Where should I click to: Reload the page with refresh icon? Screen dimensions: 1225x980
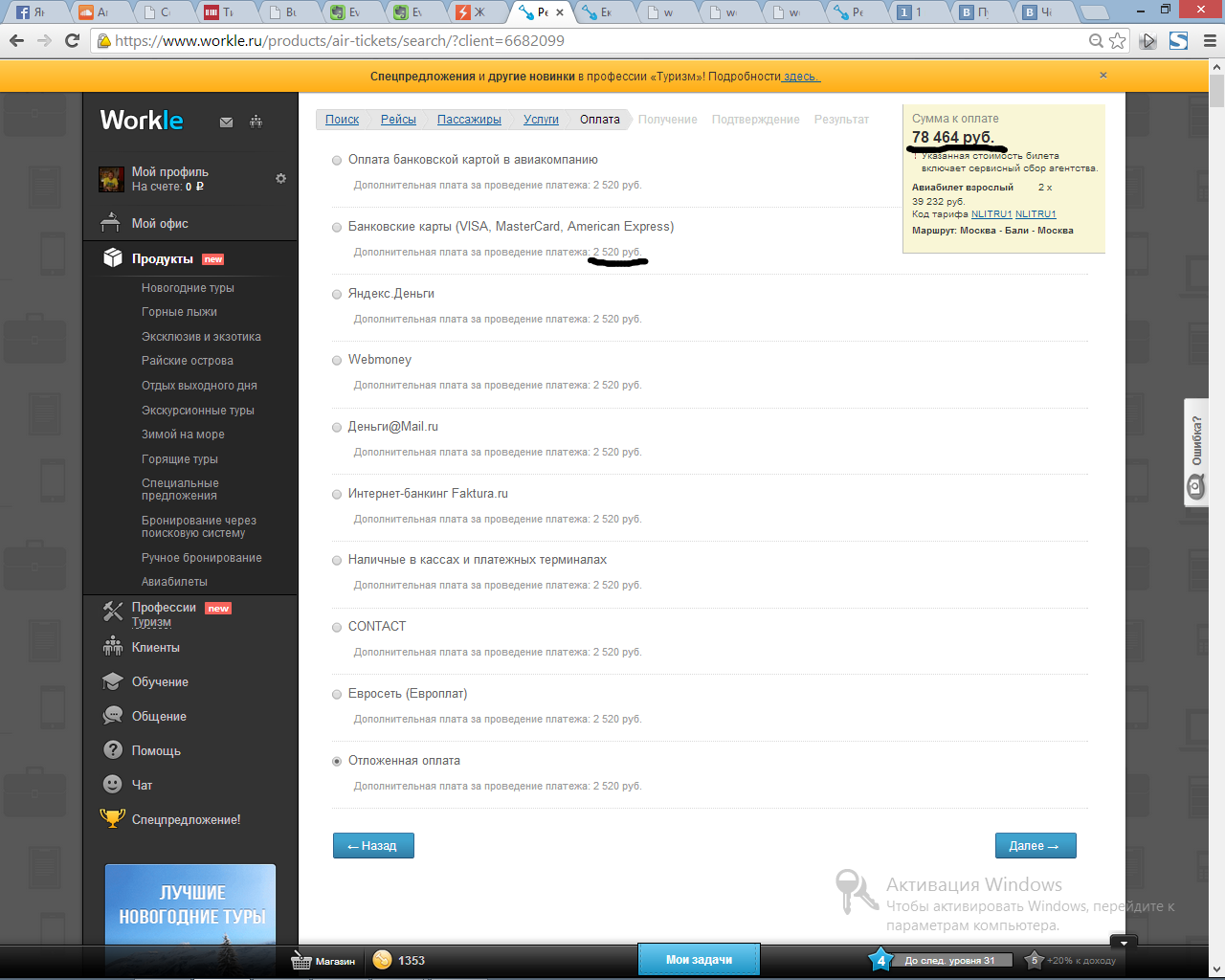[72, 41]
